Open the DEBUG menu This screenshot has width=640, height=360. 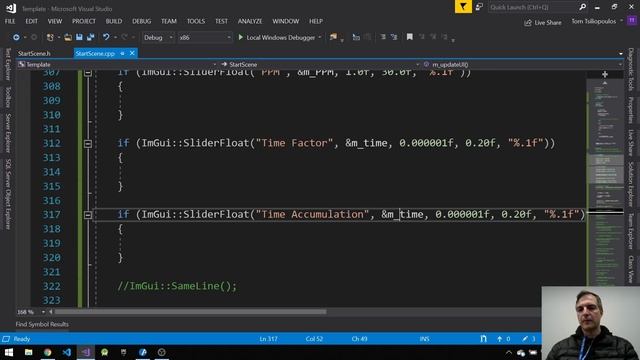(142, 21)
